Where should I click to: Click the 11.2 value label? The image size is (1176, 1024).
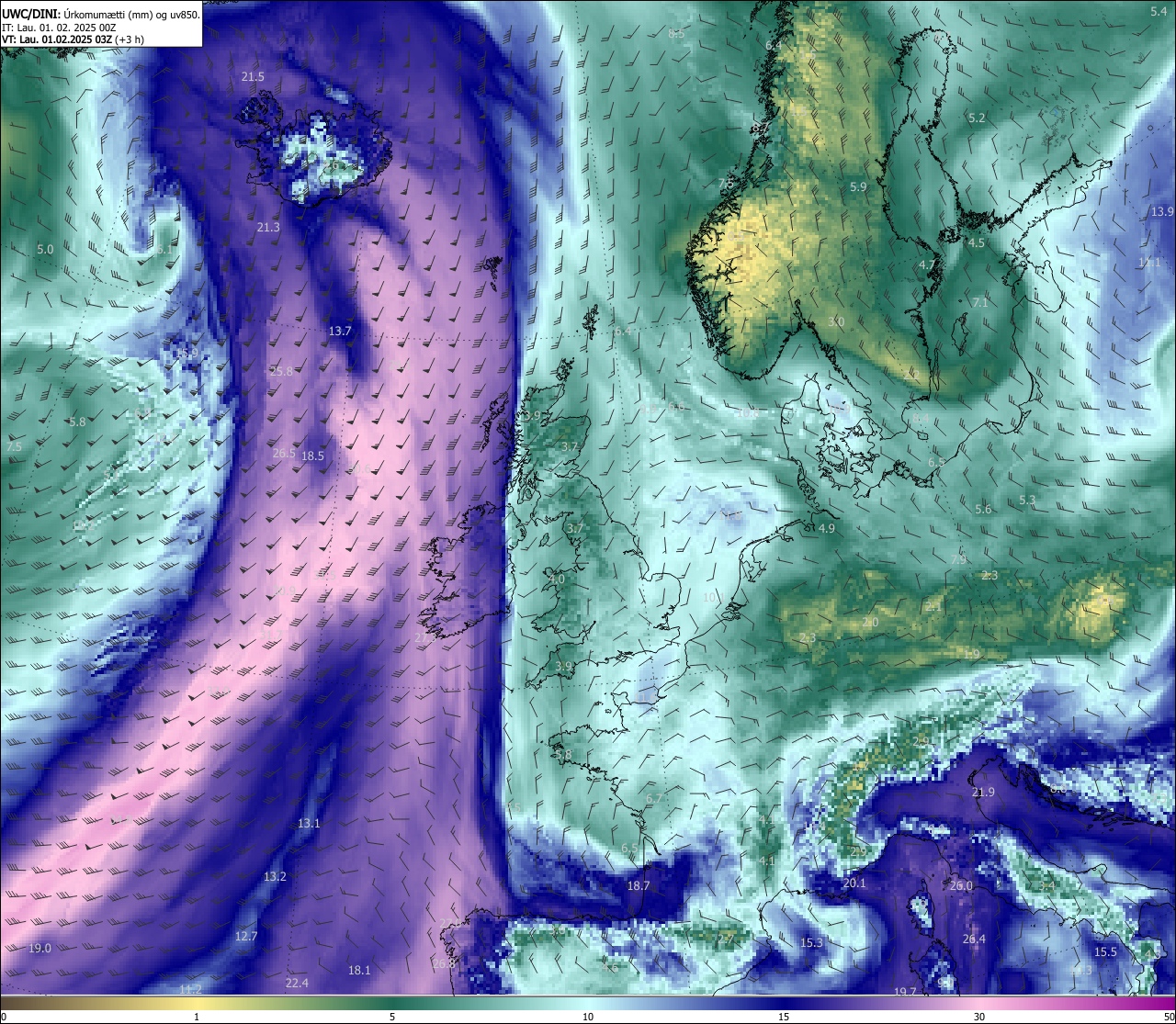point(190,989)
